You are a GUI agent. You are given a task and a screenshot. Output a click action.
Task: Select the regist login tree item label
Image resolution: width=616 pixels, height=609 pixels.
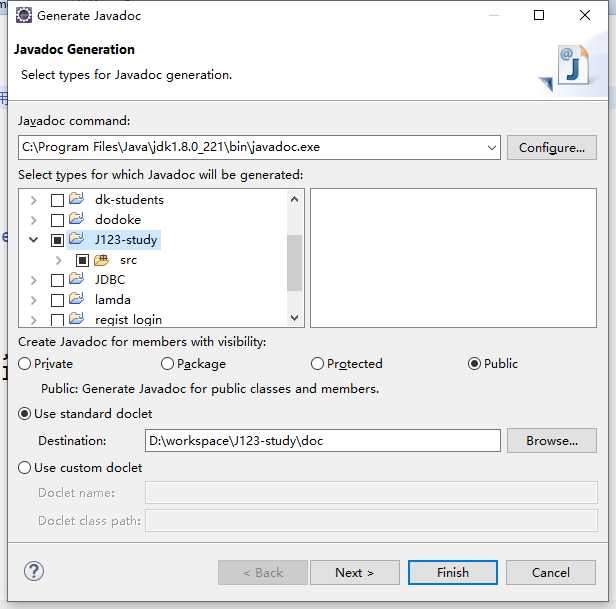click(128, 319)
